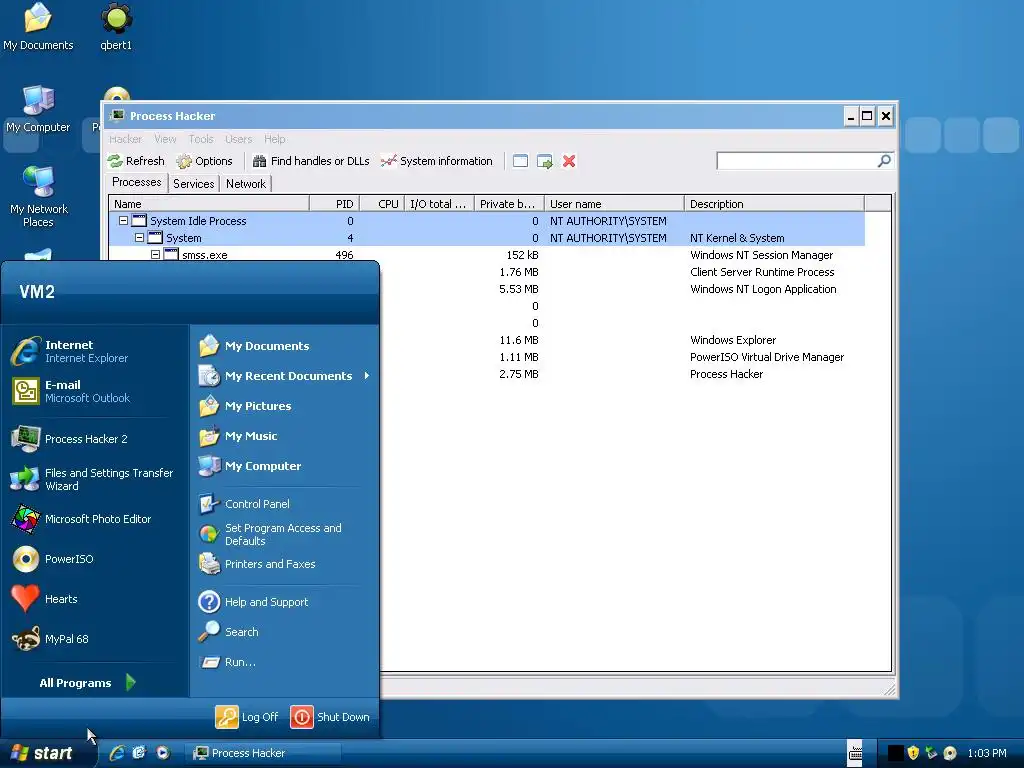Launch MyPal 68 browser

(95, 639)
